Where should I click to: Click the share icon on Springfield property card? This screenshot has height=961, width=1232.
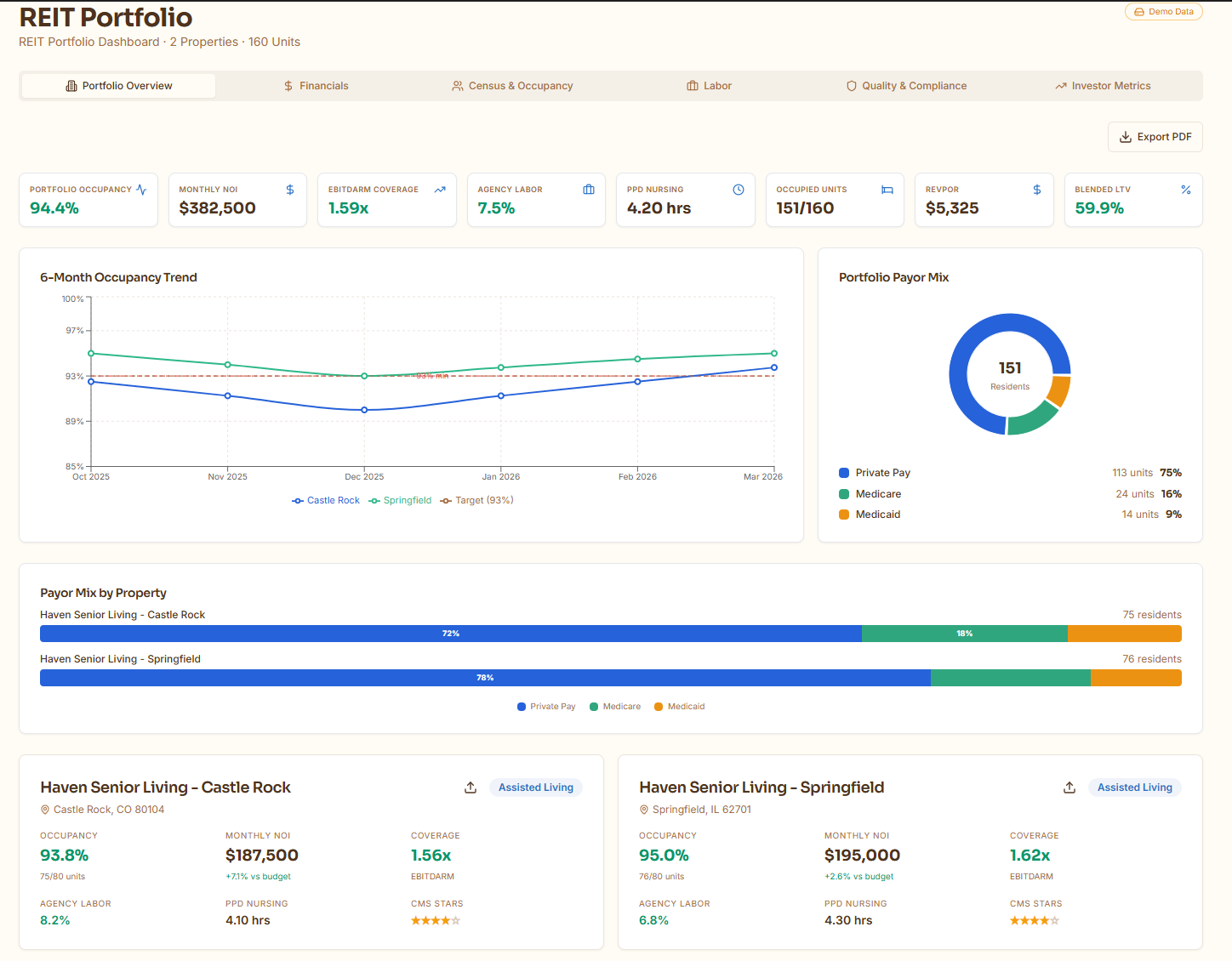click(x=1069, y=787)
